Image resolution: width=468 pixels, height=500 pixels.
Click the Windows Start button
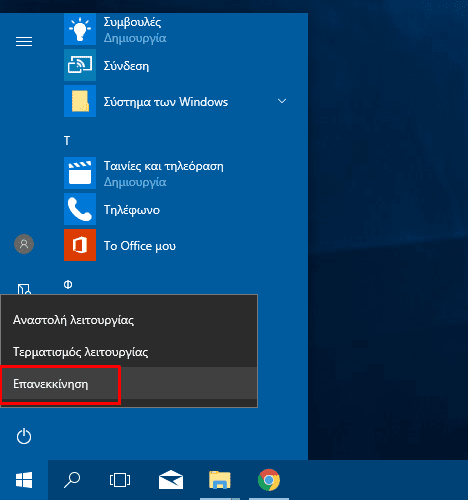pyautogui.click(x=24, y=480)
